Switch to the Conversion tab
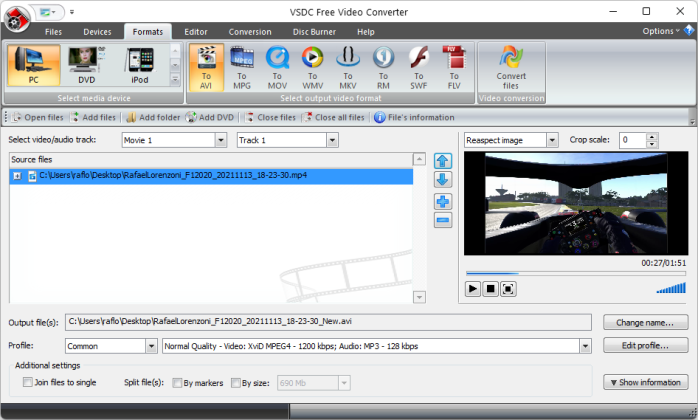 [x=250, y=32]
